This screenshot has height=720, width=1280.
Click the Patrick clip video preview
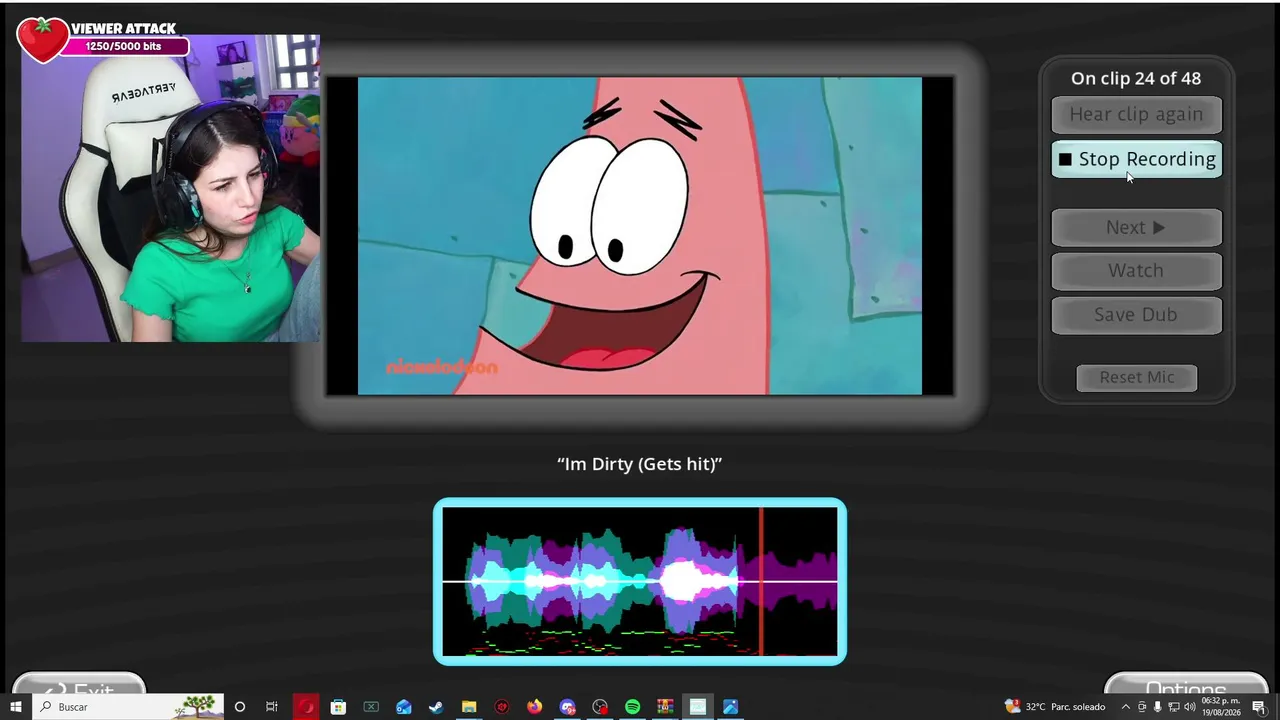tap(640, 236)
